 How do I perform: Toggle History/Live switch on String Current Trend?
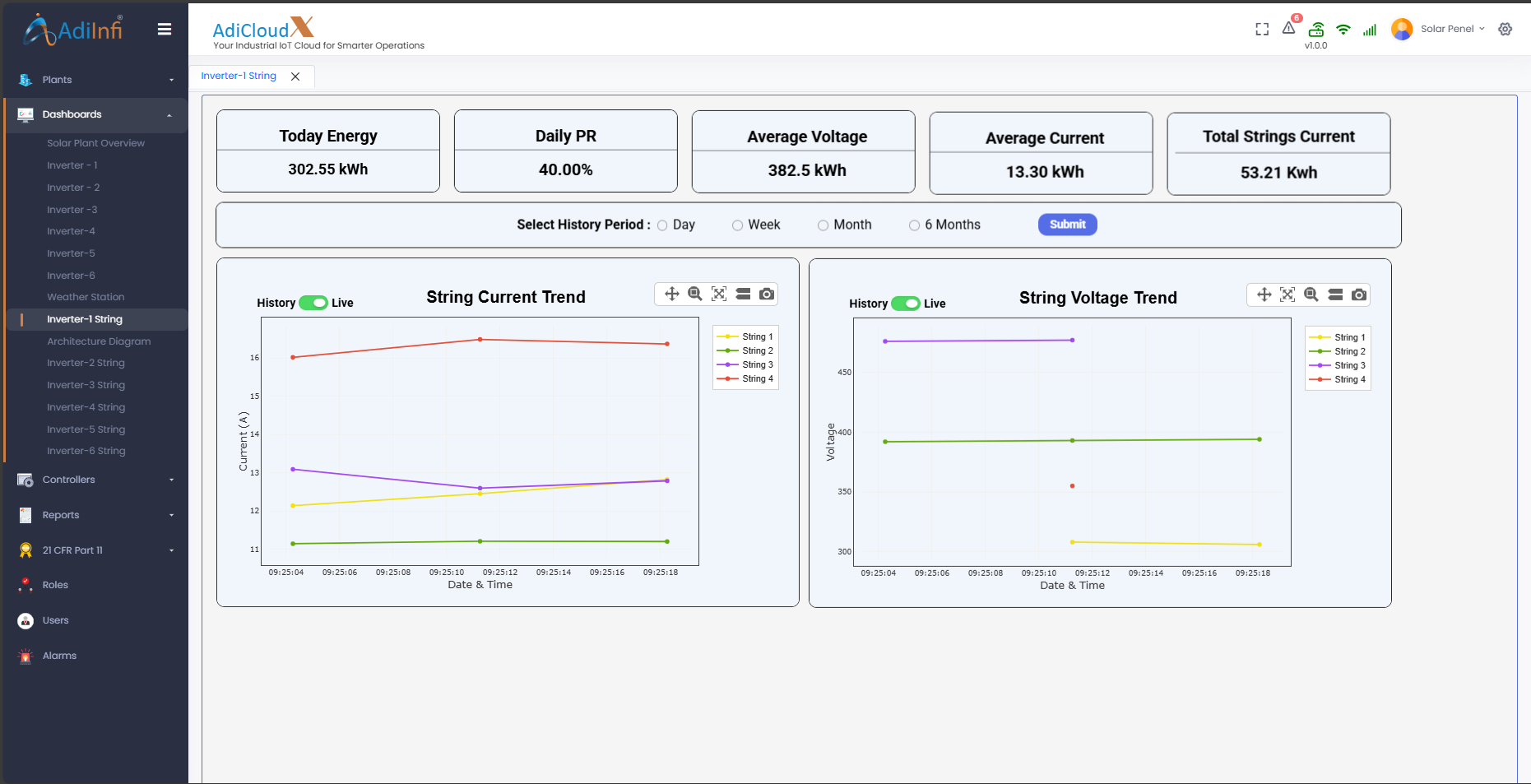[313, 303]
